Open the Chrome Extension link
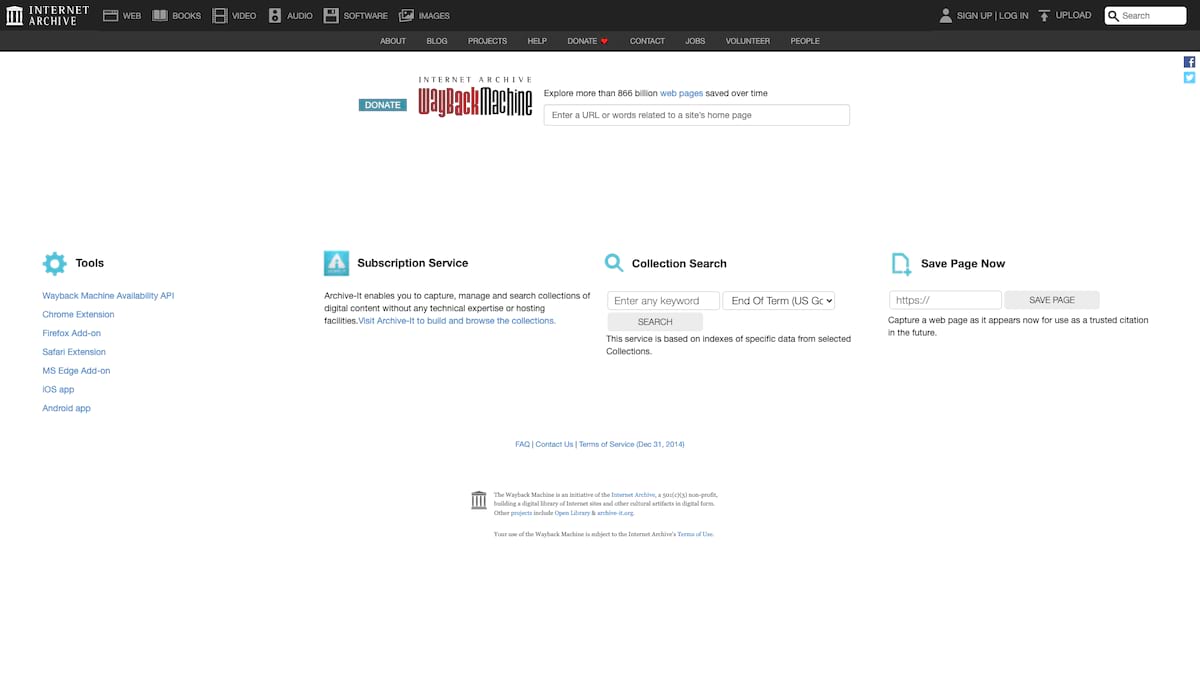This screenshot has height=675, width=1200. [78, 315]
